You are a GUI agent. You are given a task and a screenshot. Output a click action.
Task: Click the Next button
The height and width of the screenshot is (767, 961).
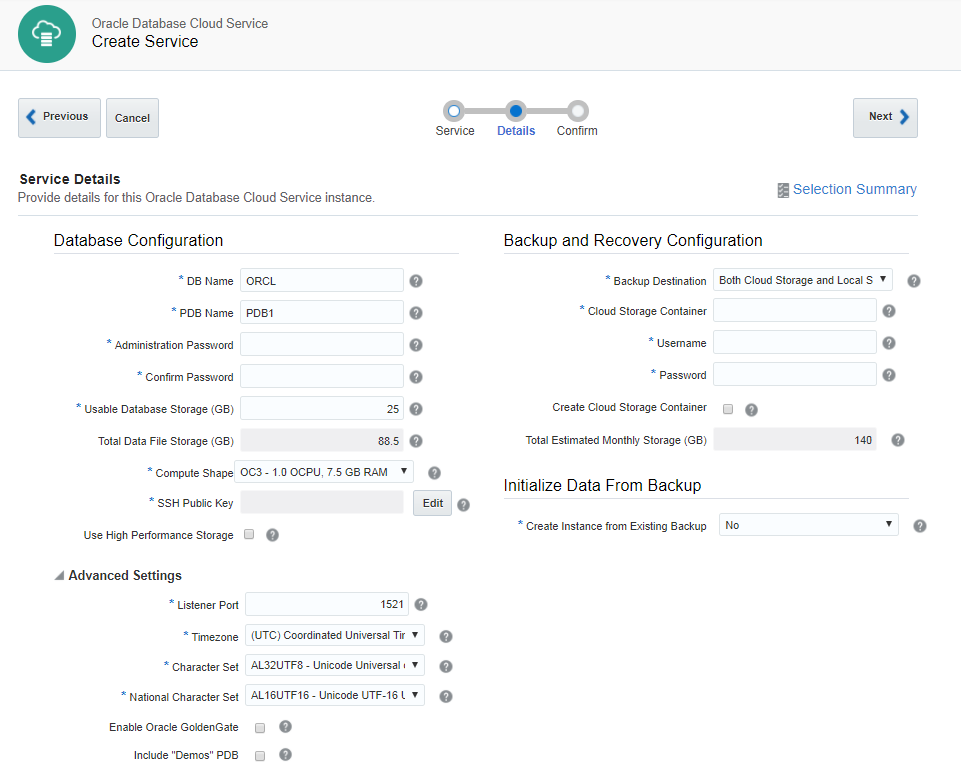click(x=884, y=117)
